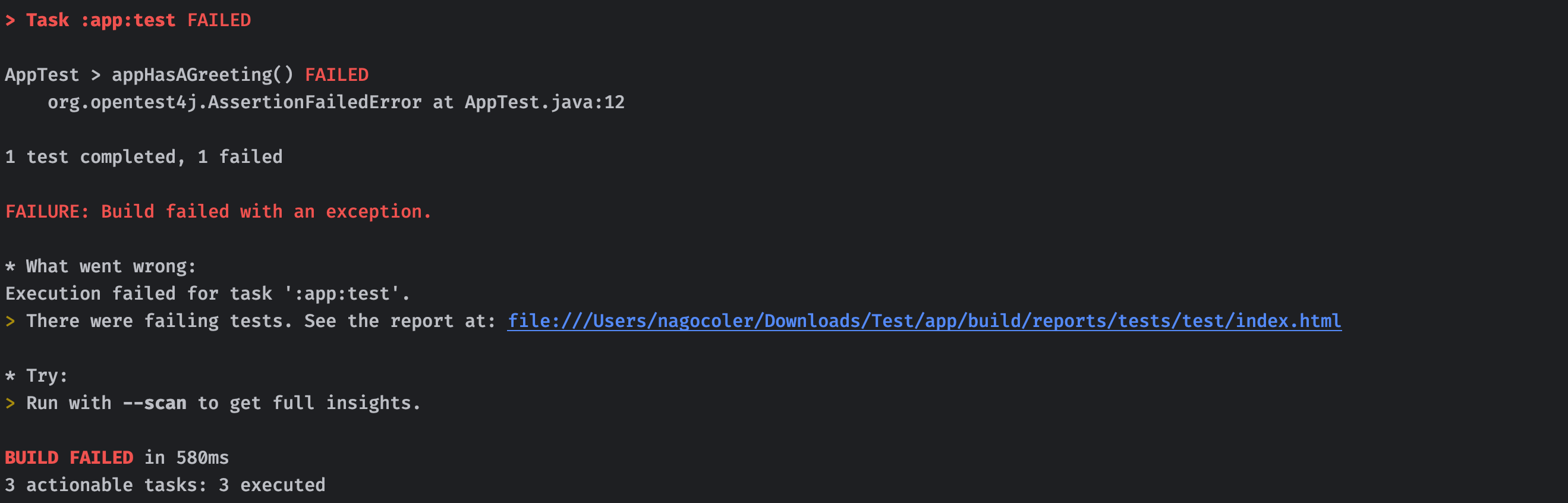Image resolution: width=1568 pixels, height=503 pixels.
Task: Click 'FAILURE: Build failed with an exception.' message
Action: 218,212
